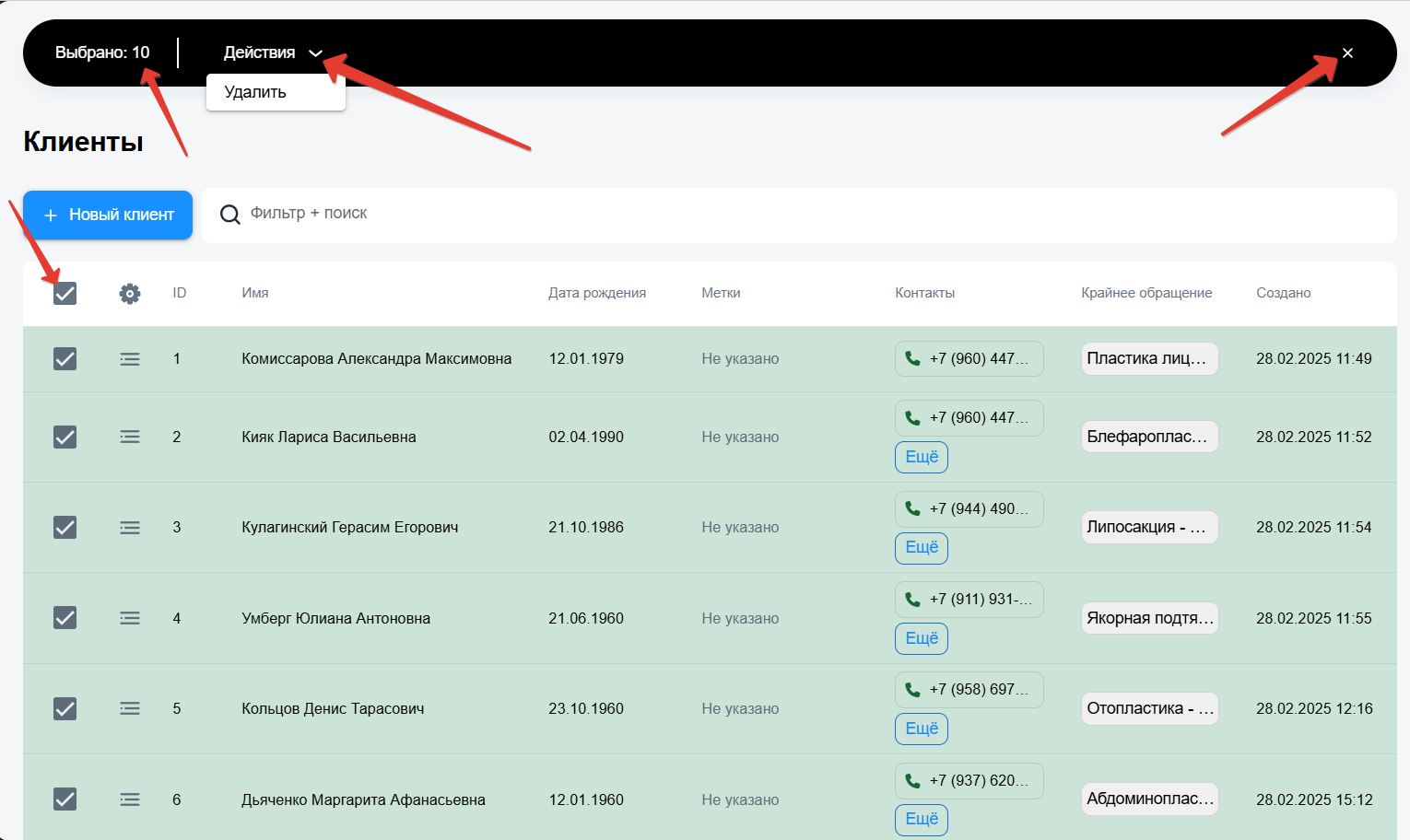
Task: Click row menu icon for Дьяченко Маргарита
Action: click(130, 799)
